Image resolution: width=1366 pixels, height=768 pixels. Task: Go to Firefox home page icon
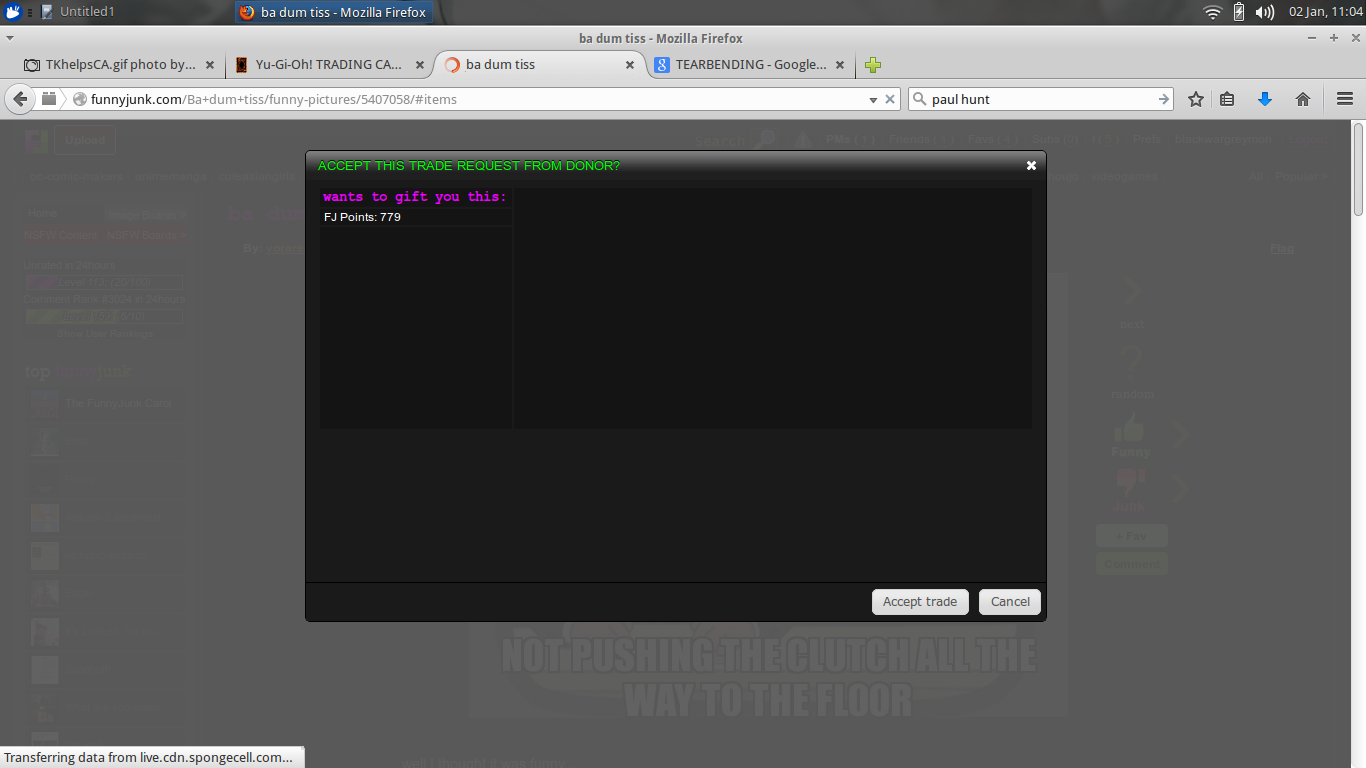pyautogui.click(x=1302, y=99)
